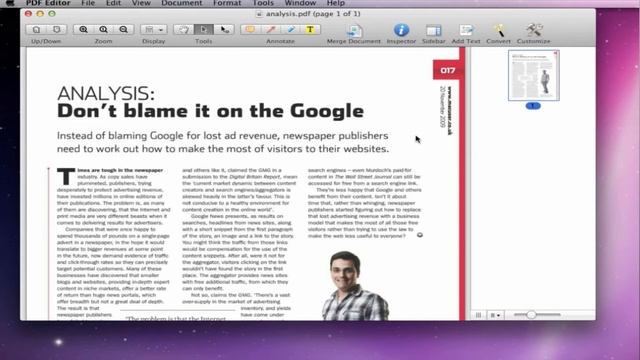
Task: Click the Merge Document icon
Action: coord(354,31)
